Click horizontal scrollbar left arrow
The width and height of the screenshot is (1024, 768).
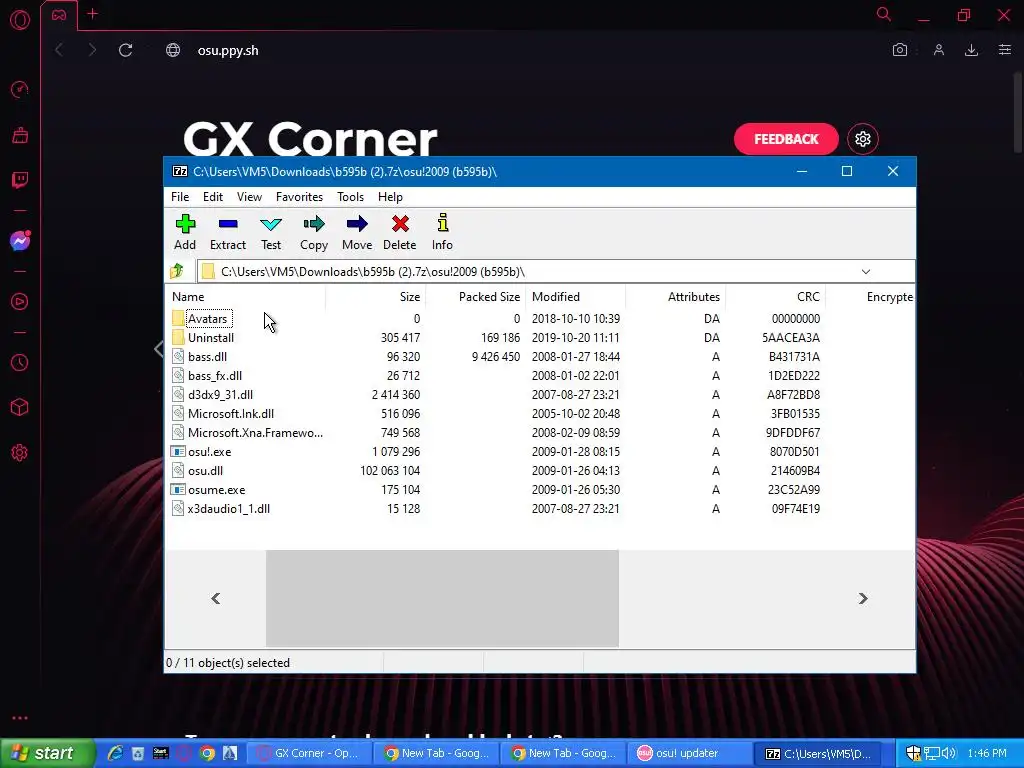click(x=216, y=598)
